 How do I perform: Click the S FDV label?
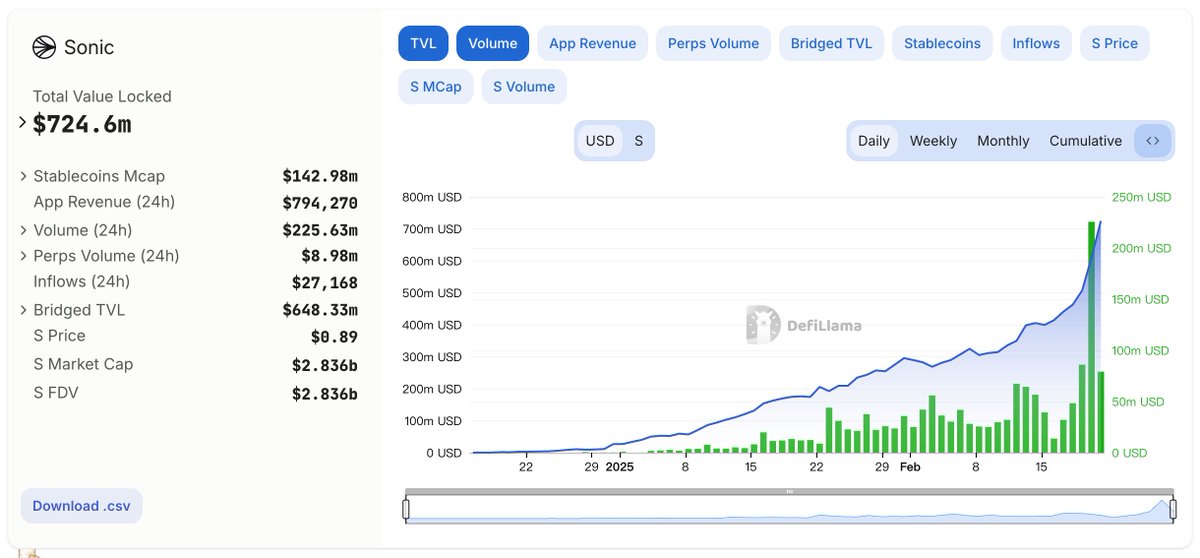pyautogui.click(x=56, y=393)
